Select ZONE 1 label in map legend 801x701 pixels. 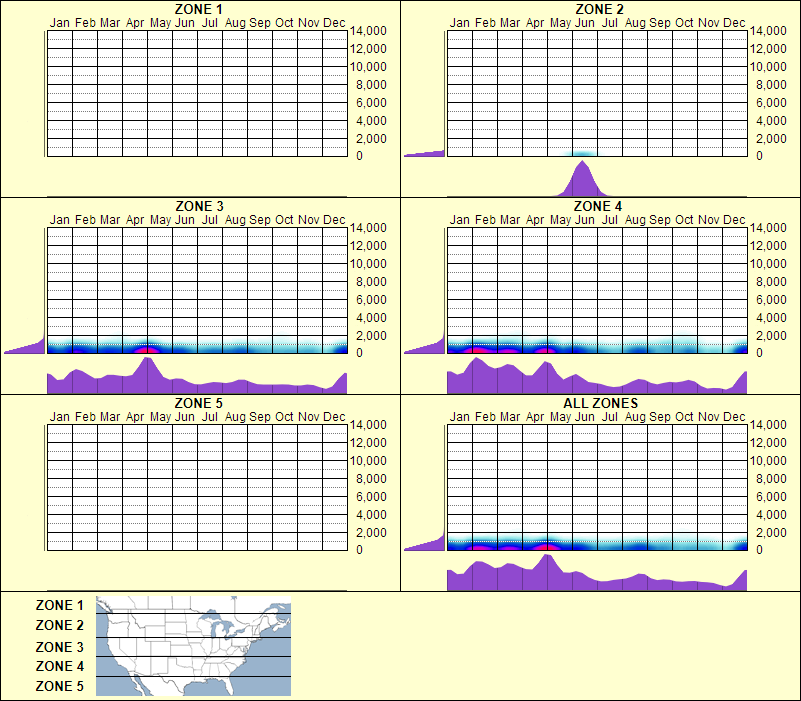point(59,605)
